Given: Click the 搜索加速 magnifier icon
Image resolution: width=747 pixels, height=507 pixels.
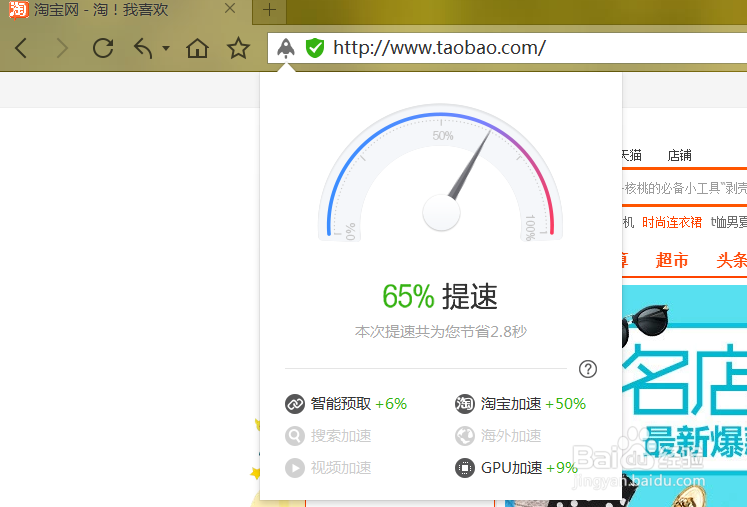Looking at the screenshot, I should click(x=295, y=436).
